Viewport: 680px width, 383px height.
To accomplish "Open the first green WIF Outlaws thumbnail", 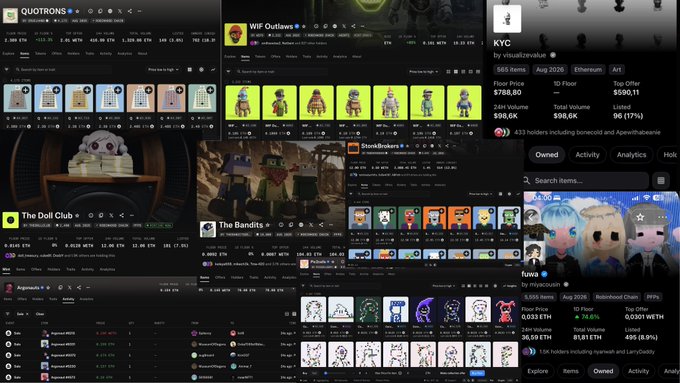I will [x=242, y=102].
